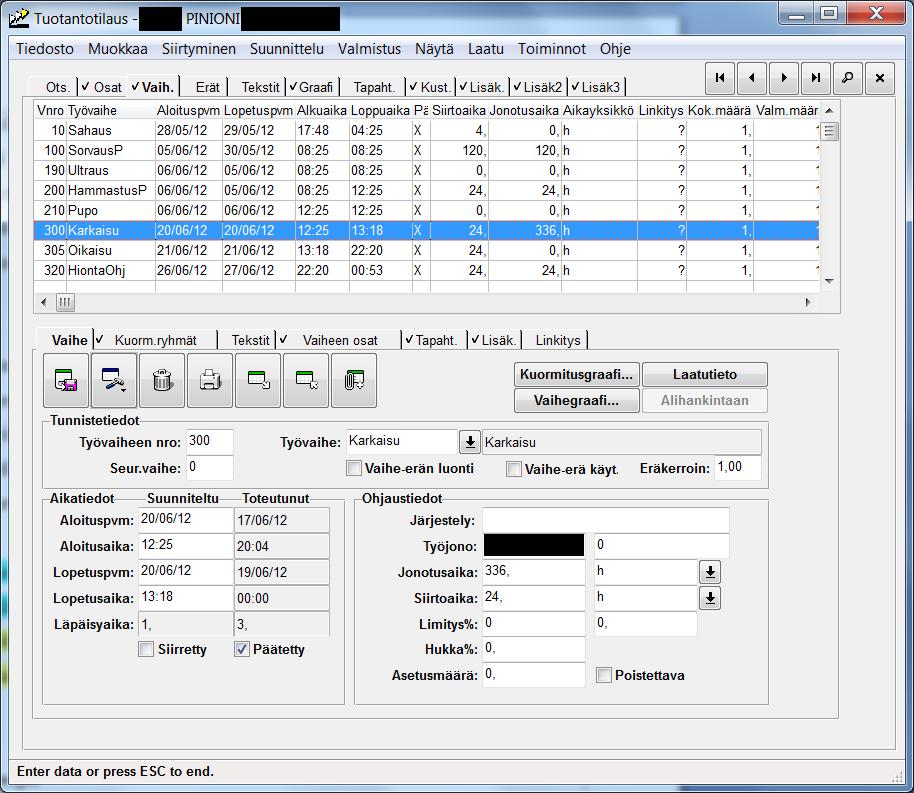
Task: Check the Siirretty checkbox
Action: [x=146, y=649]
